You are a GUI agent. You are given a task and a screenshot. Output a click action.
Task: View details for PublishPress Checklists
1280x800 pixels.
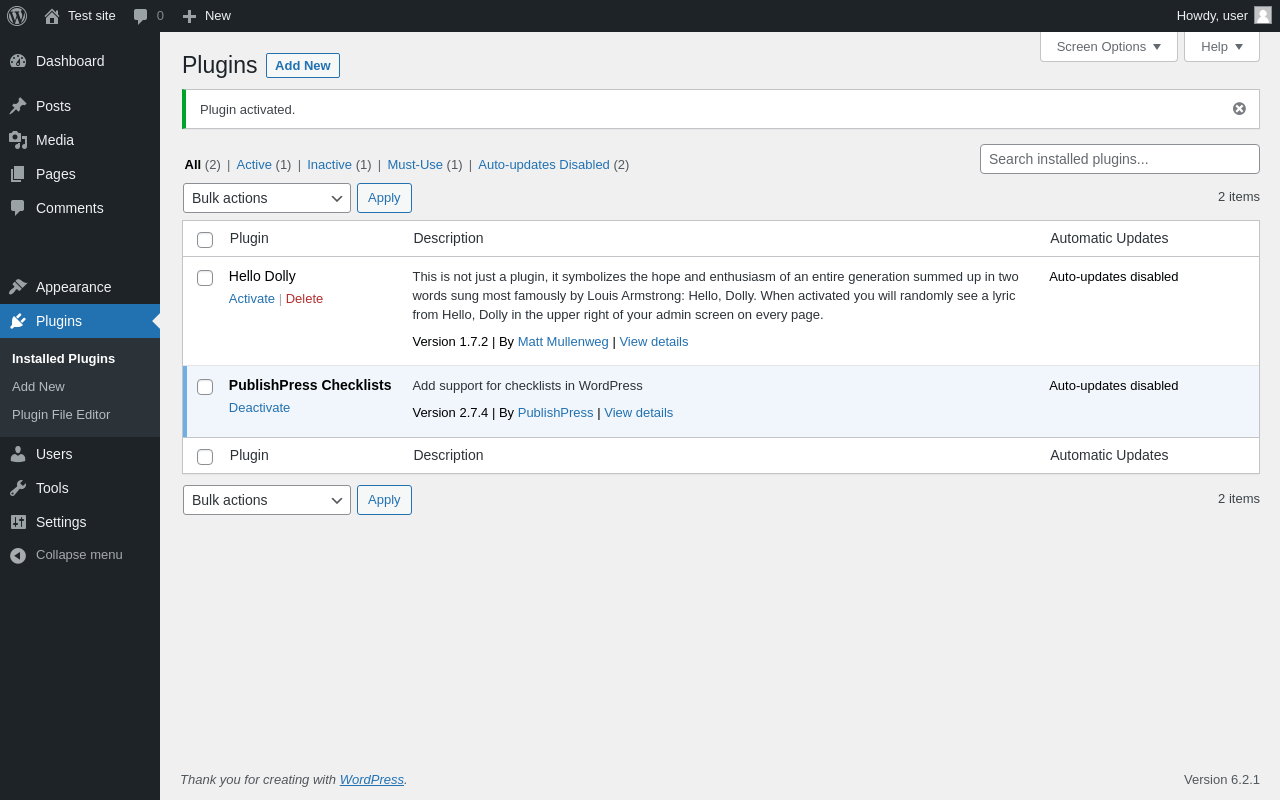coord(639,413)
